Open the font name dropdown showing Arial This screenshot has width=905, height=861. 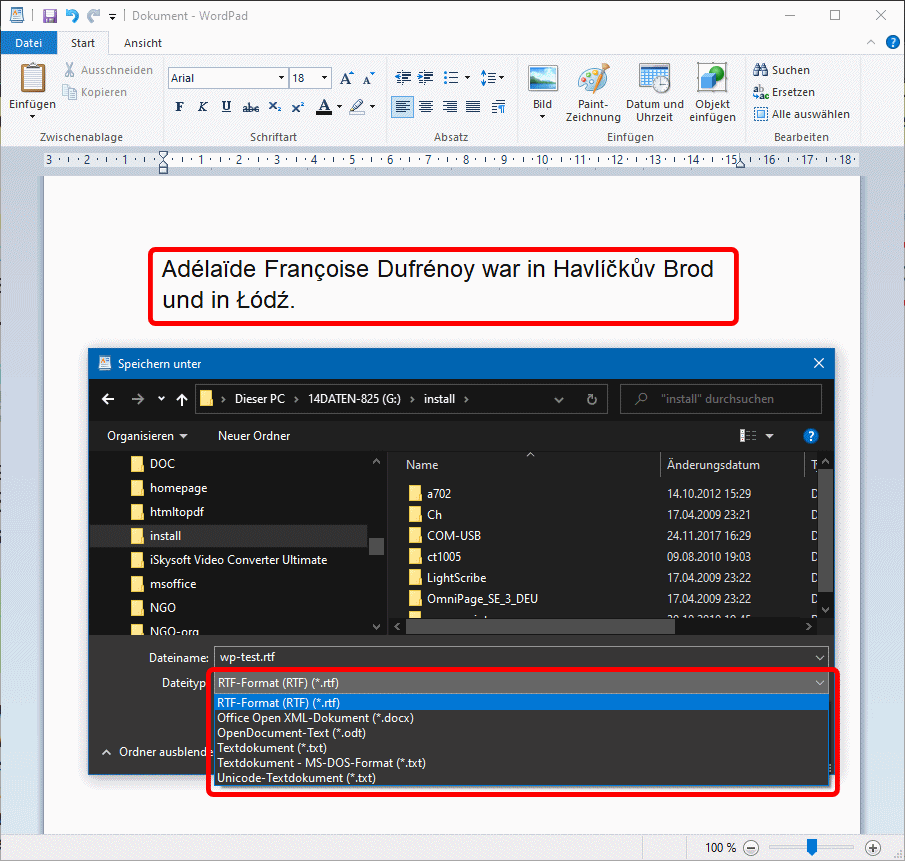click(226, 78)
